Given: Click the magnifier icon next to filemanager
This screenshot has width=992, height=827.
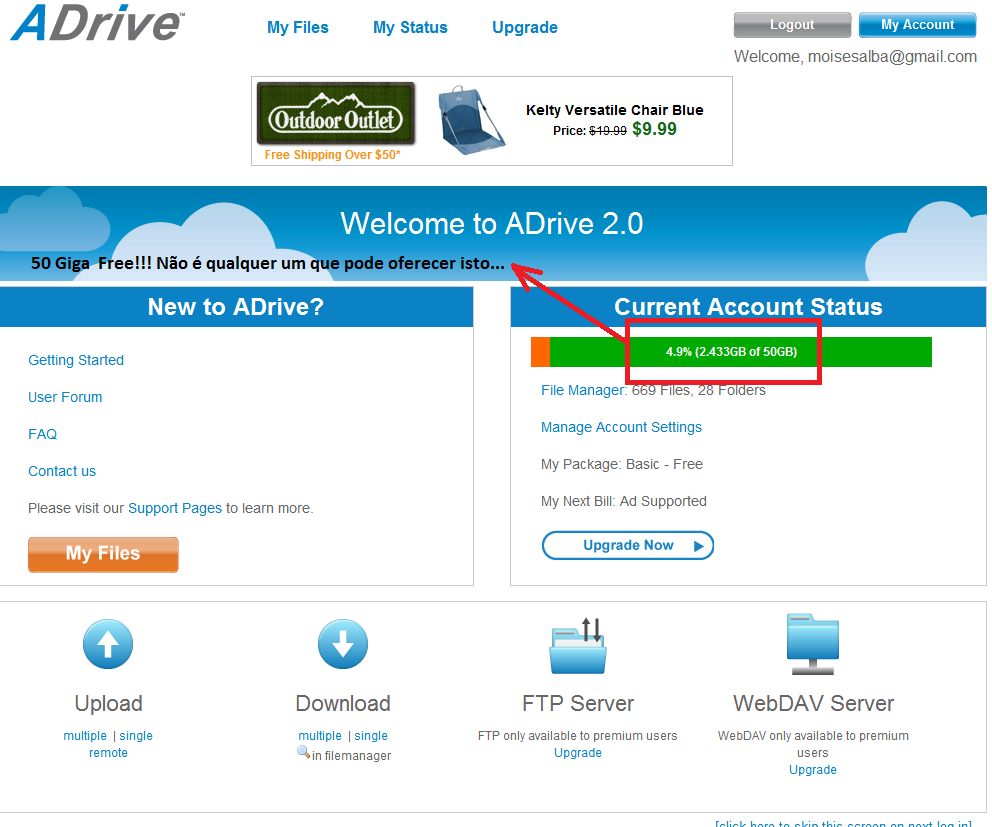Looking at the screenshot, I should pyautogui.click(x=303, y=752).
